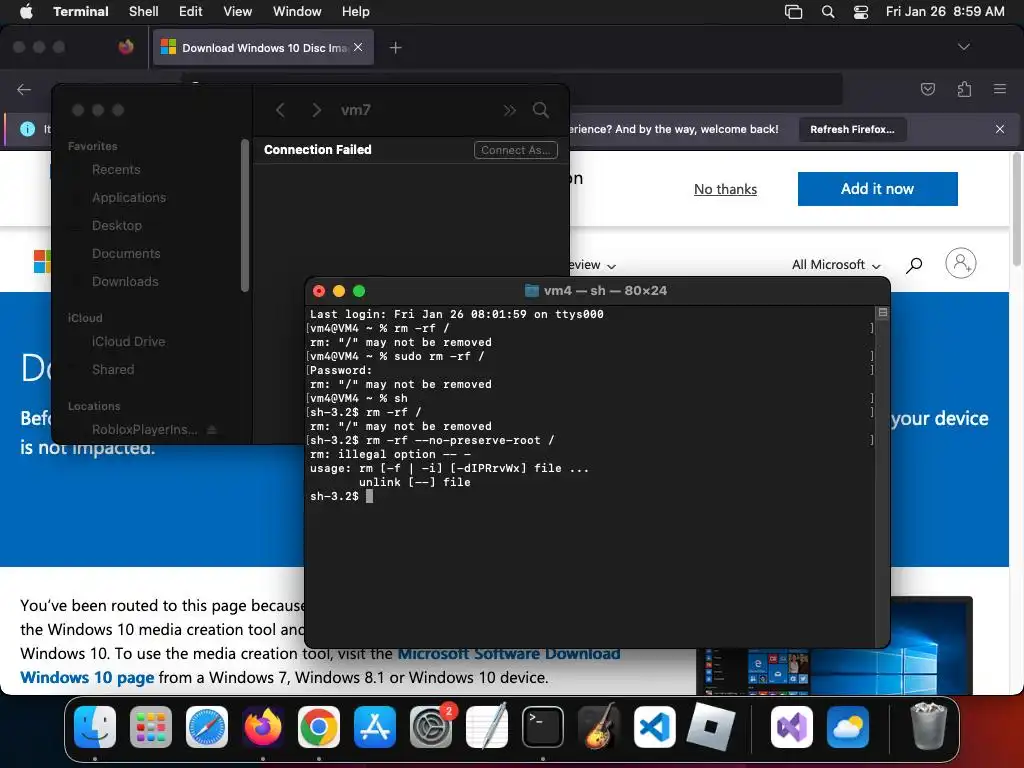
Task: Open Firefox hamburger application menu
Action: tap(1000, 89)
